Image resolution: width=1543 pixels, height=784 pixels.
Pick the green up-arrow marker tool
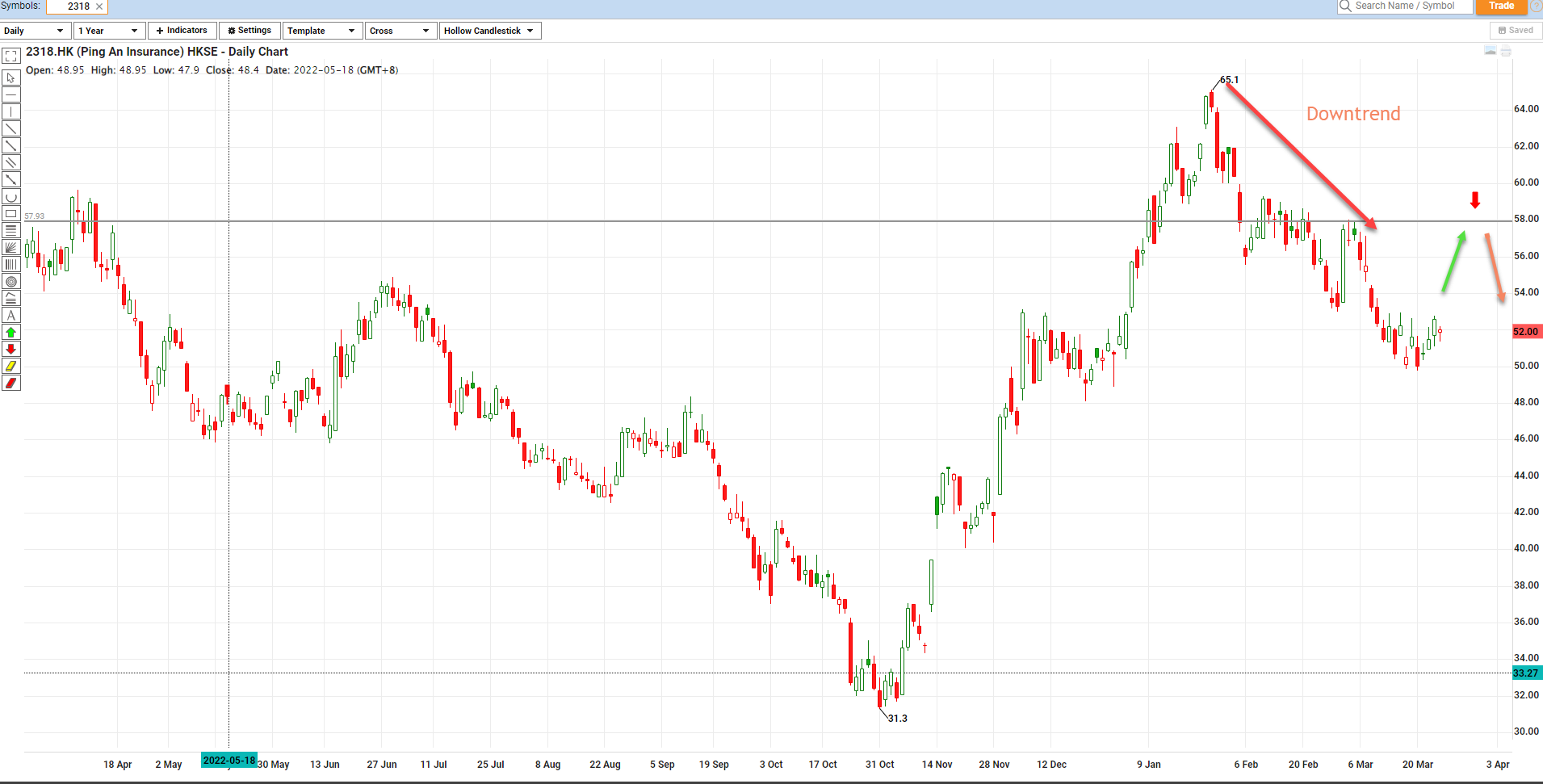[11, 332]
